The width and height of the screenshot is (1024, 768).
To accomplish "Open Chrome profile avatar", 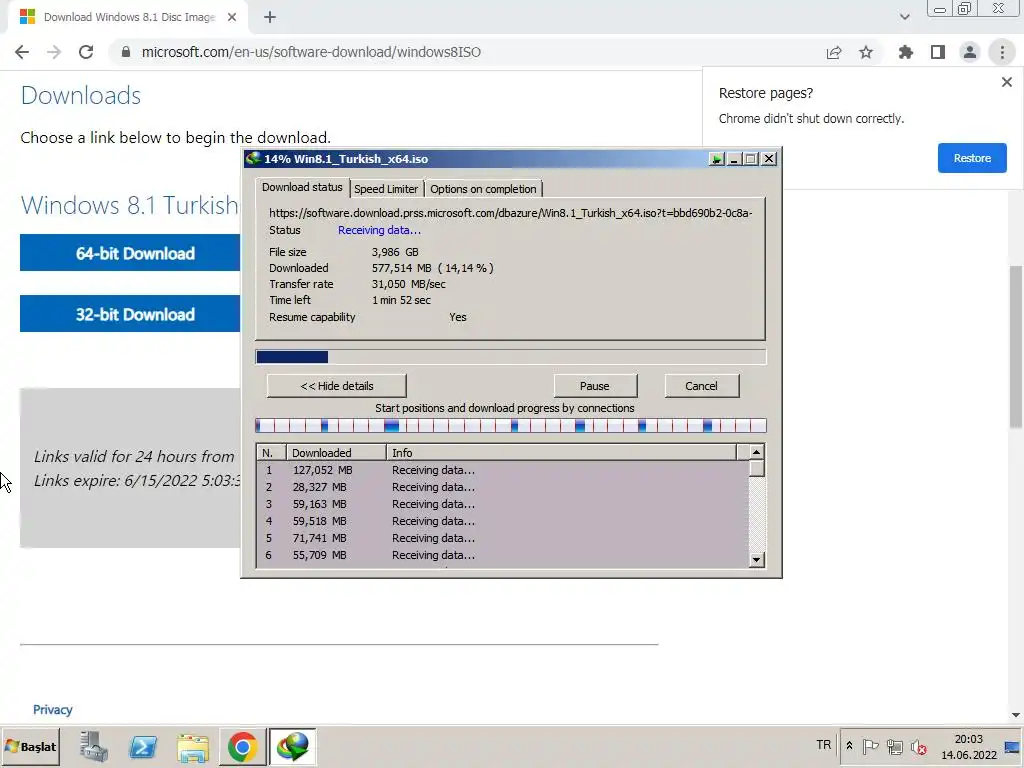I will 970,52.
